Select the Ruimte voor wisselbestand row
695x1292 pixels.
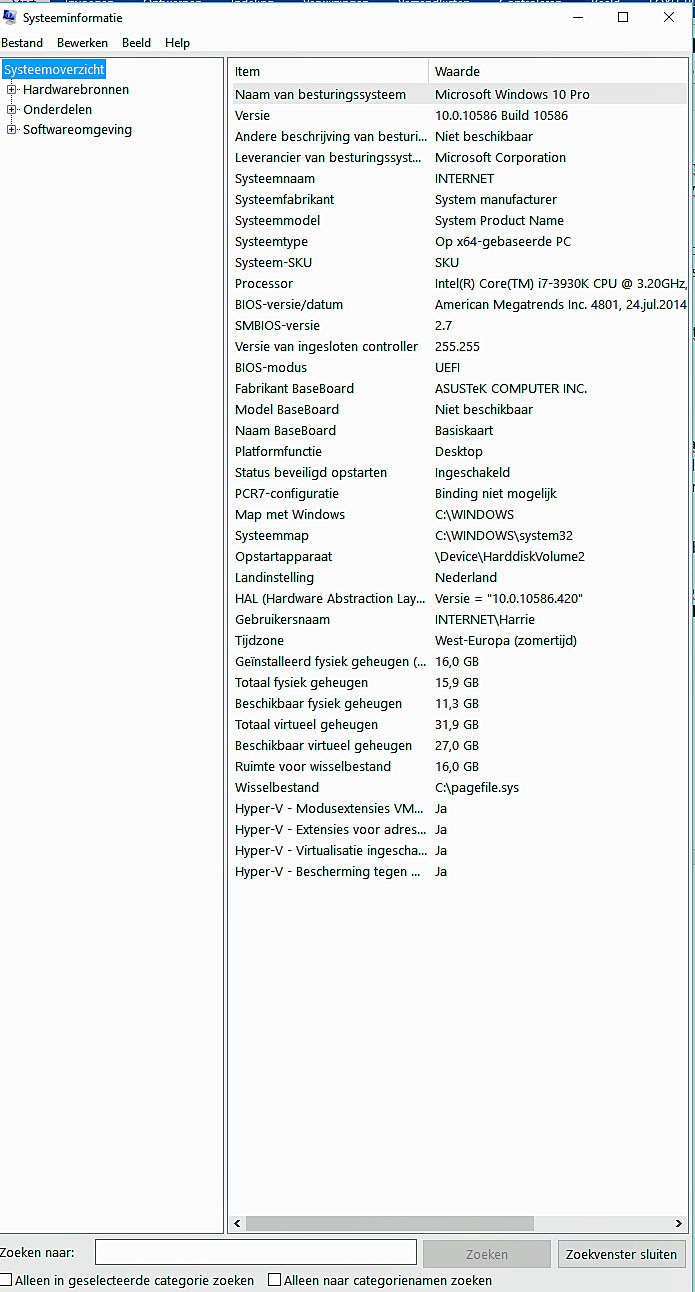coord(460,766)
